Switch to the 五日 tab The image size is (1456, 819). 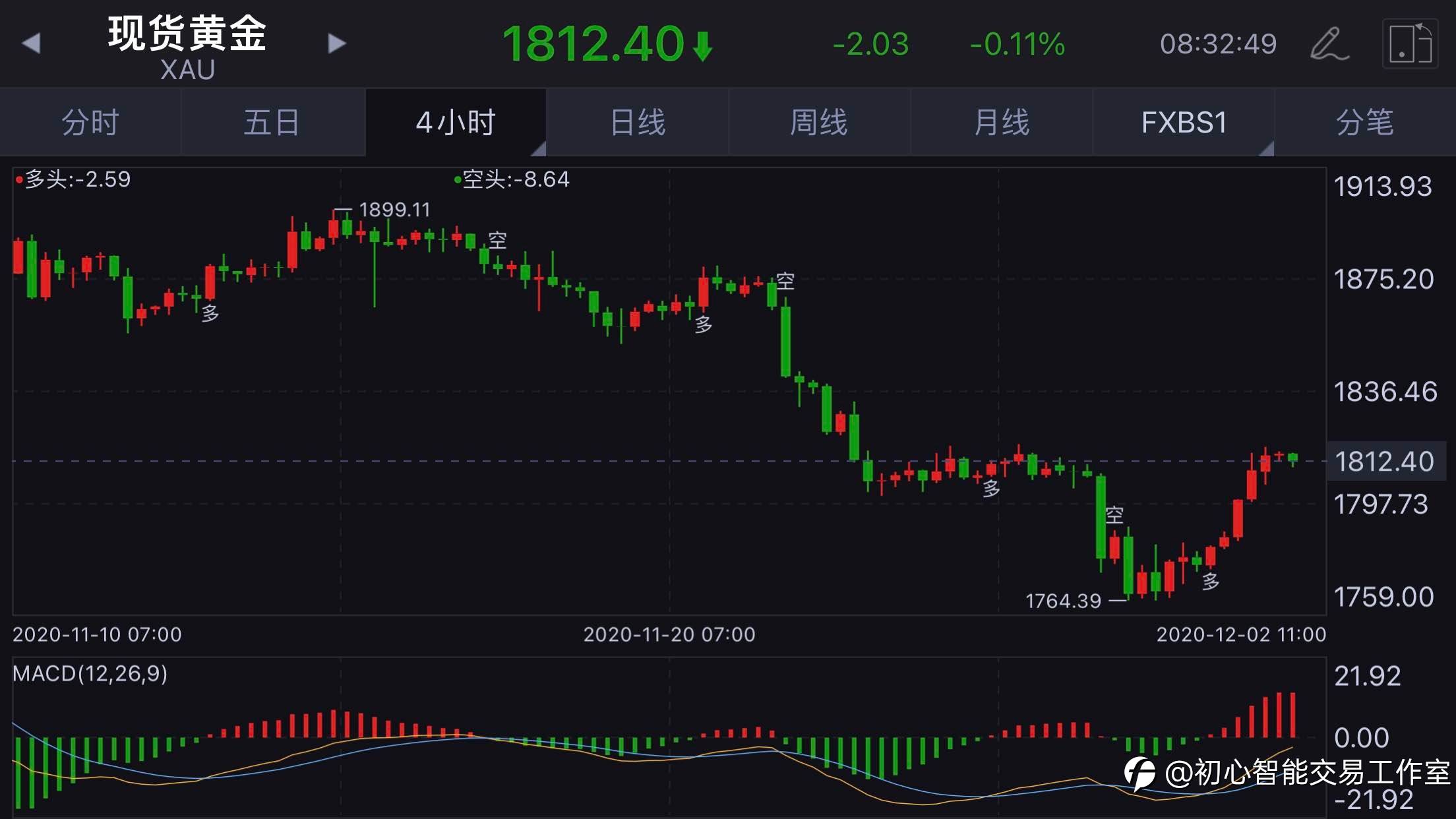pos(272,123)
